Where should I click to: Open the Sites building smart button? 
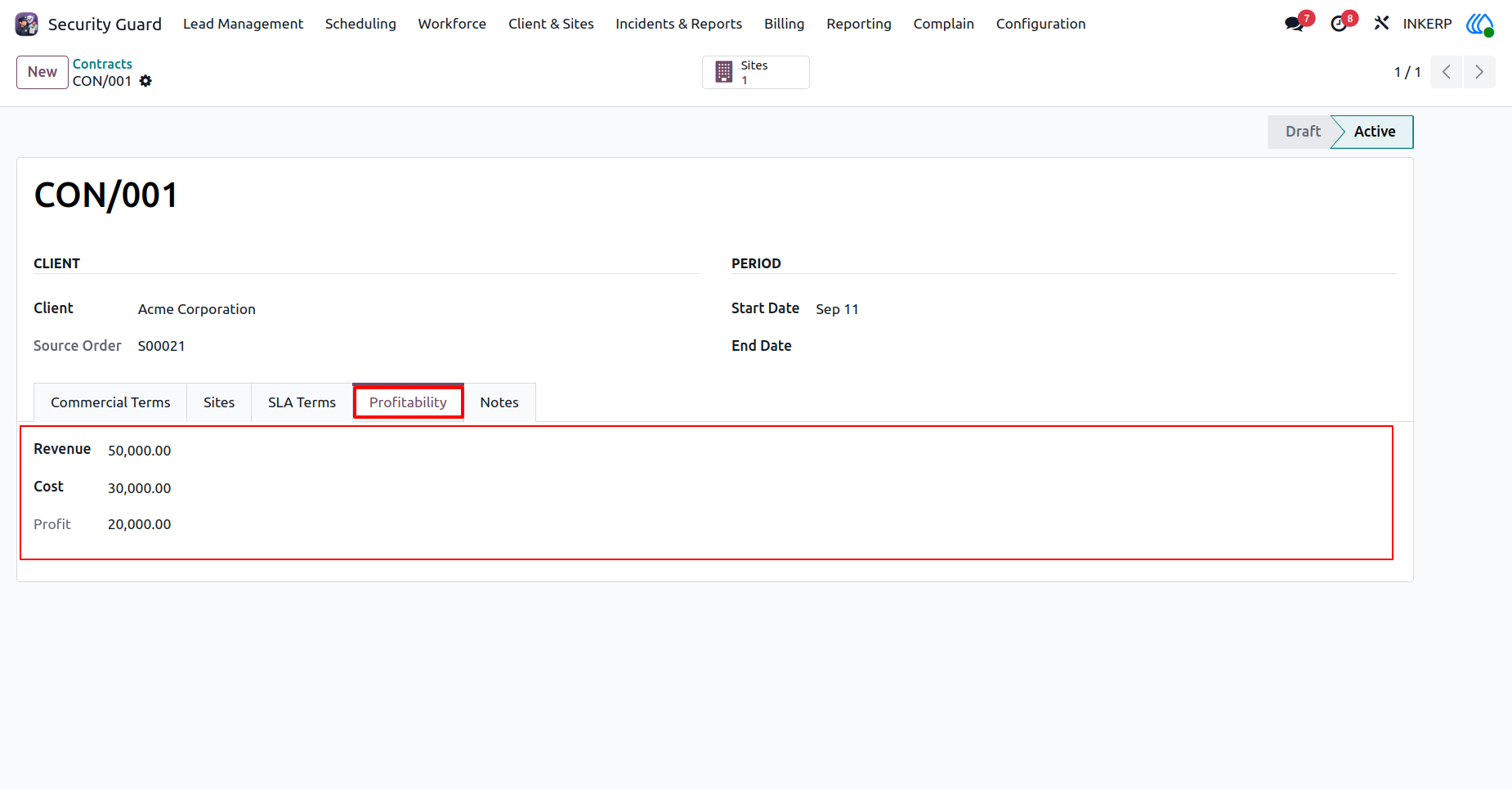(756, 72)
